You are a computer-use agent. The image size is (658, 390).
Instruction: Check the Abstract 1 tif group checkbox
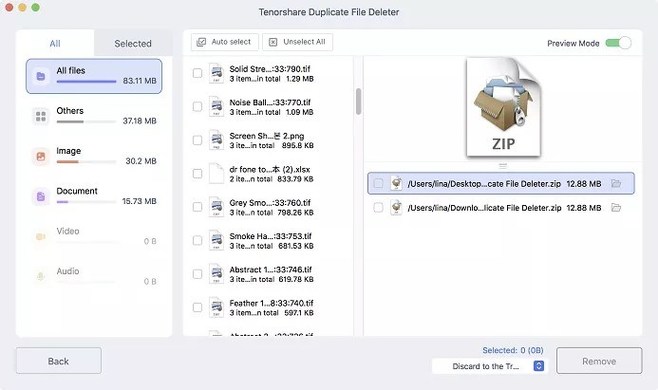pyautogui.click(x=197, y=274)
